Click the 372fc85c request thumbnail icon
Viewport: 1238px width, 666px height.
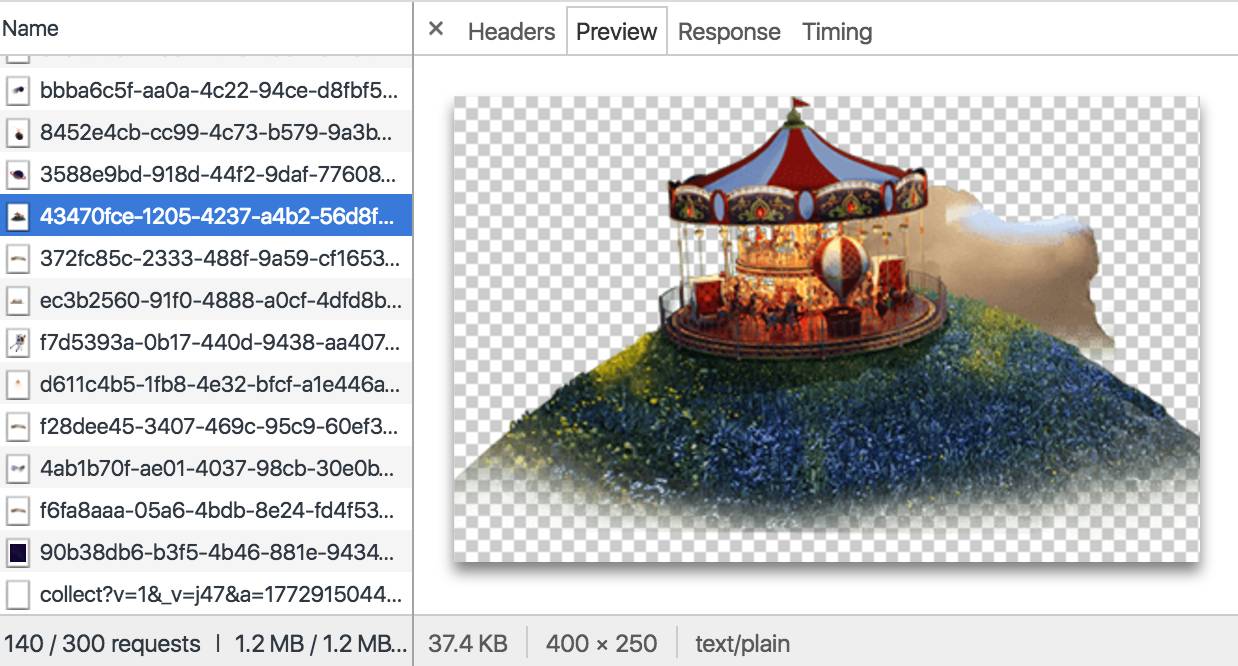click(18, 258)
